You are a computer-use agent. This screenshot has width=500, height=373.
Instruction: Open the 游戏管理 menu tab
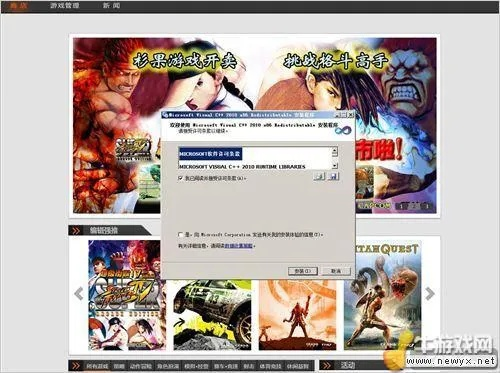pyautogui.click(x=65, y=6)
